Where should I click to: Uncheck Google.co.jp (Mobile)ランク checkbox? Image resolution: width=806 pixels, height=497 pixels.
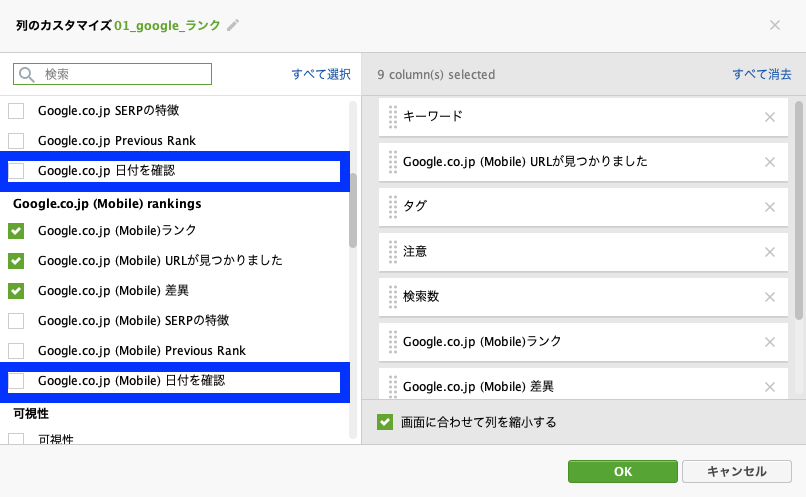16,231
